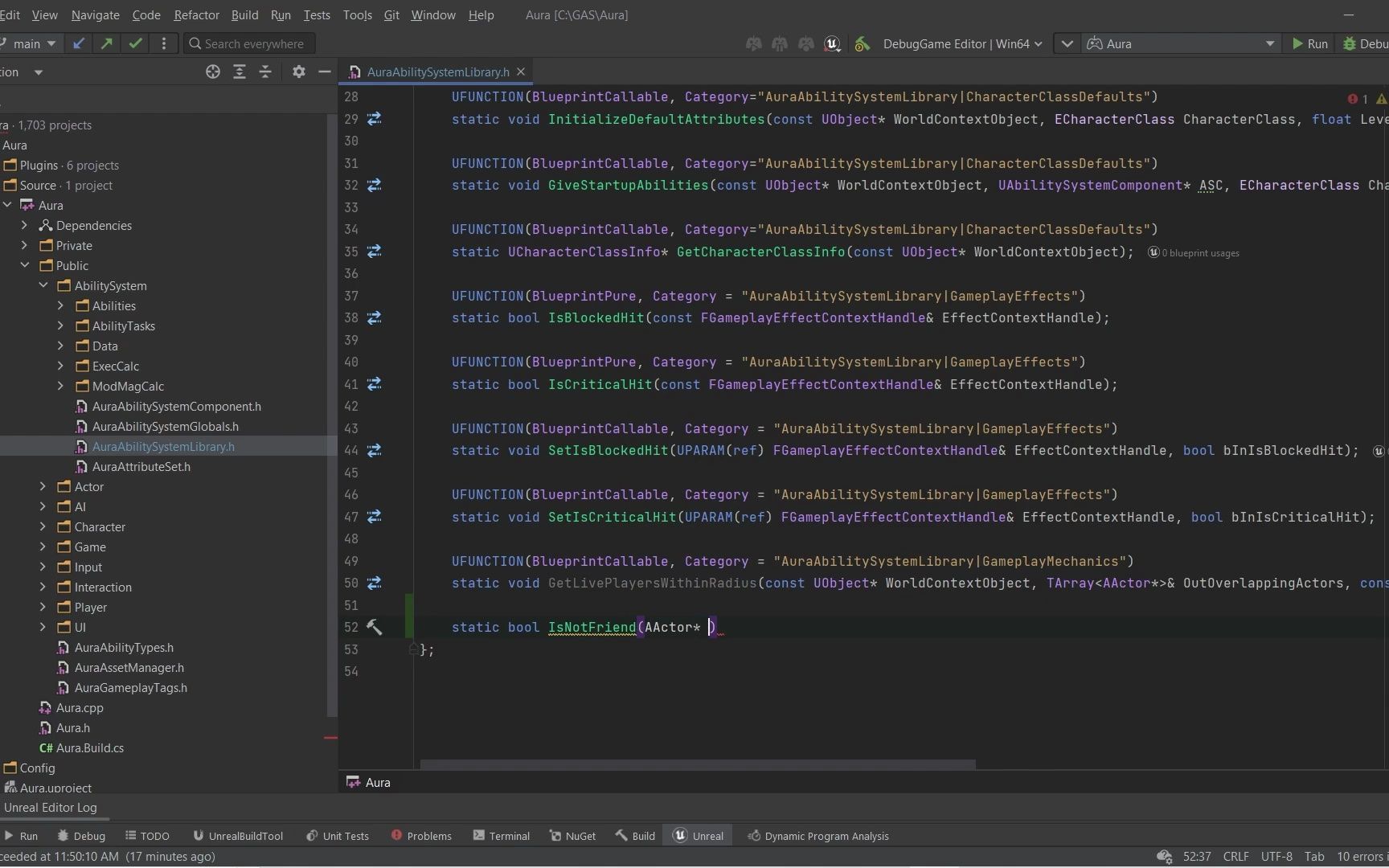The image size is (1389, 868).
Task: Open the Git menu
Action: click(391, 15)
